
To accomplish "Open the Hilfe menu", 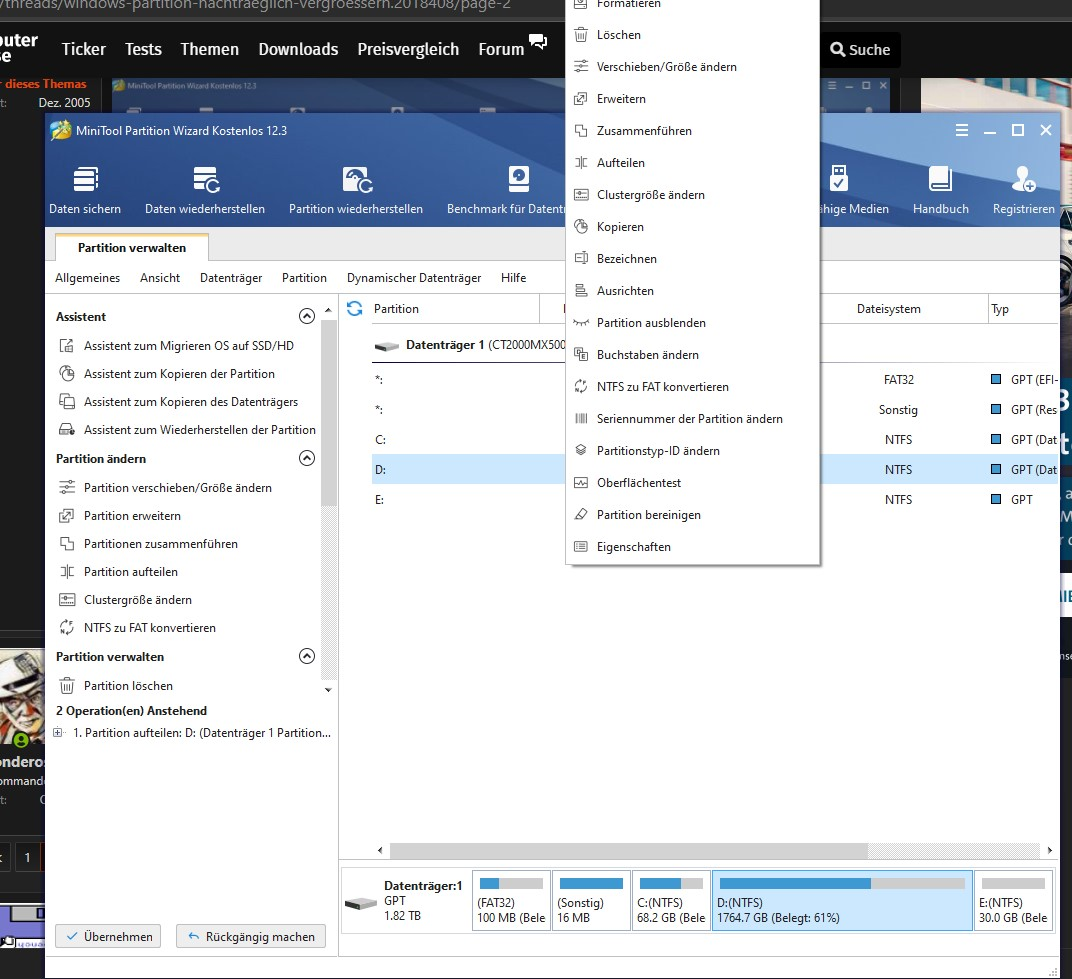I will [513, 278].
